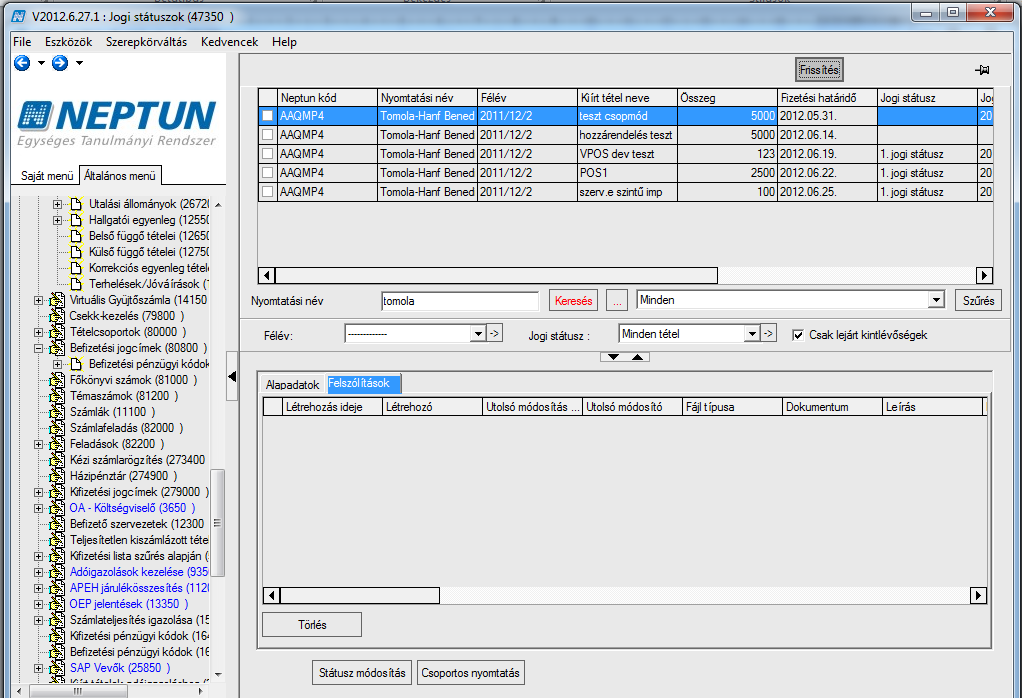Click the Számlák tree icon
The height and width of the screenshot is (698, 1022).
tap(57, 412)
